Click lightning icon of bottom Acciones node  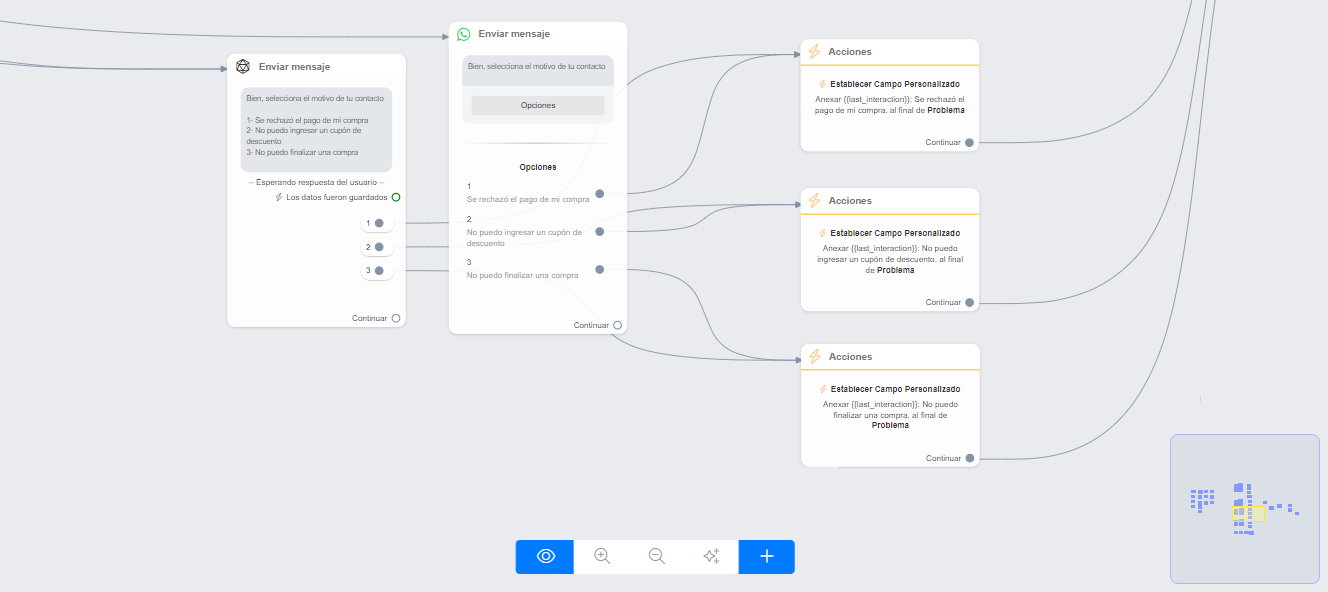[x=814, y=357]
